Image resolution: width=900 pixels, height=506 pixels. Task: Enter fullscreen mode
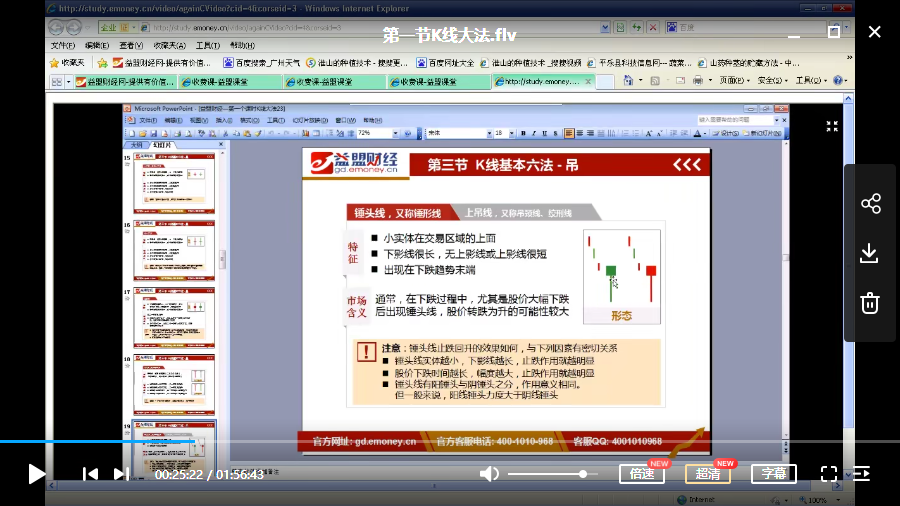pos(829,474)
